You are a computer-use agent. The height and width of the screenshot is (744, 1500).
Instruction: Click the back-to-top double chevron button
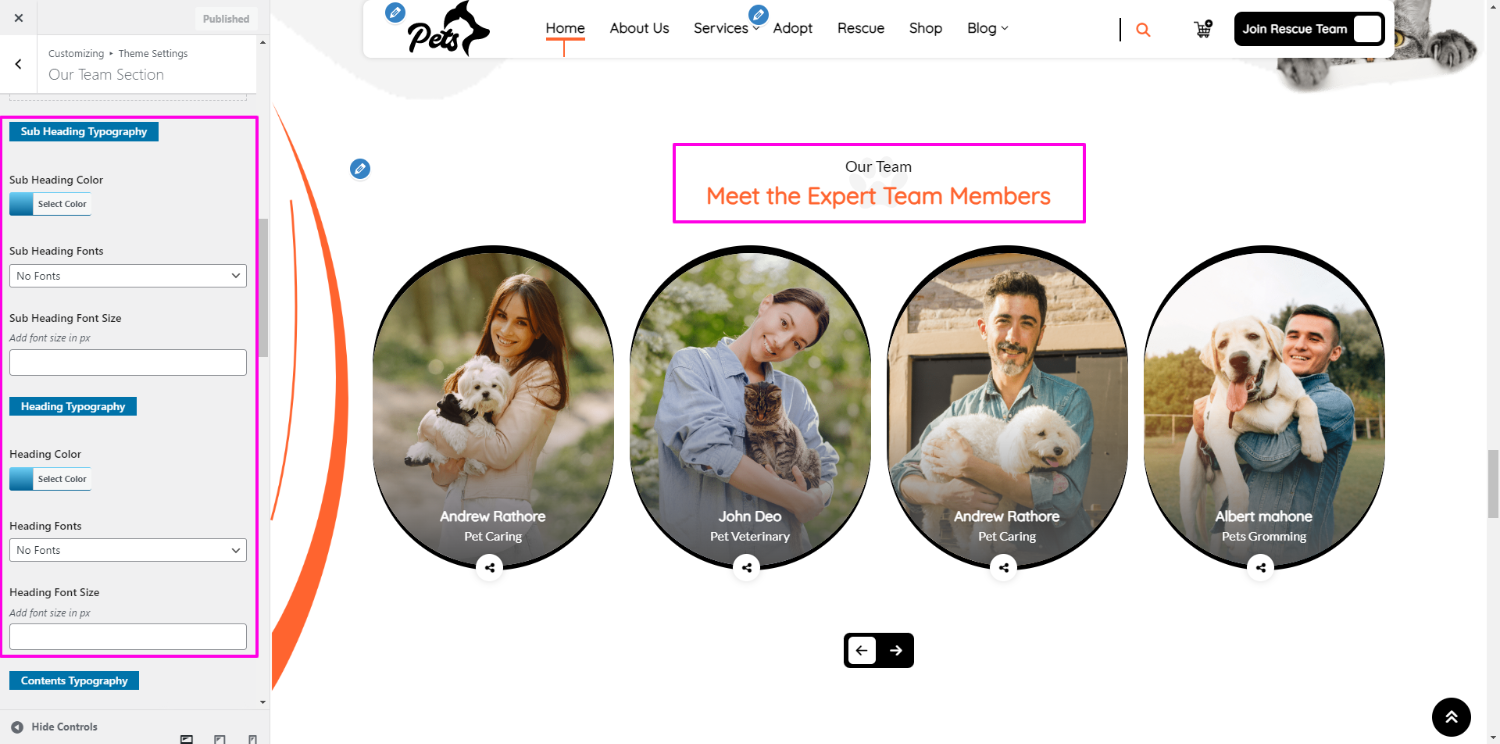pos(1451,717)
